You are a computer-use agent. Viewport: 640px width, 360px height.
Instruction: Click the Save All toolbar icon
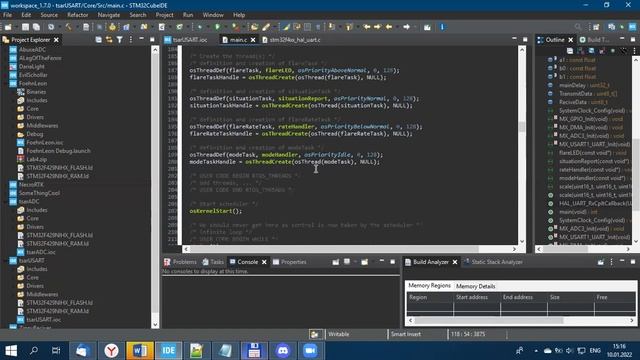[36, 27]
